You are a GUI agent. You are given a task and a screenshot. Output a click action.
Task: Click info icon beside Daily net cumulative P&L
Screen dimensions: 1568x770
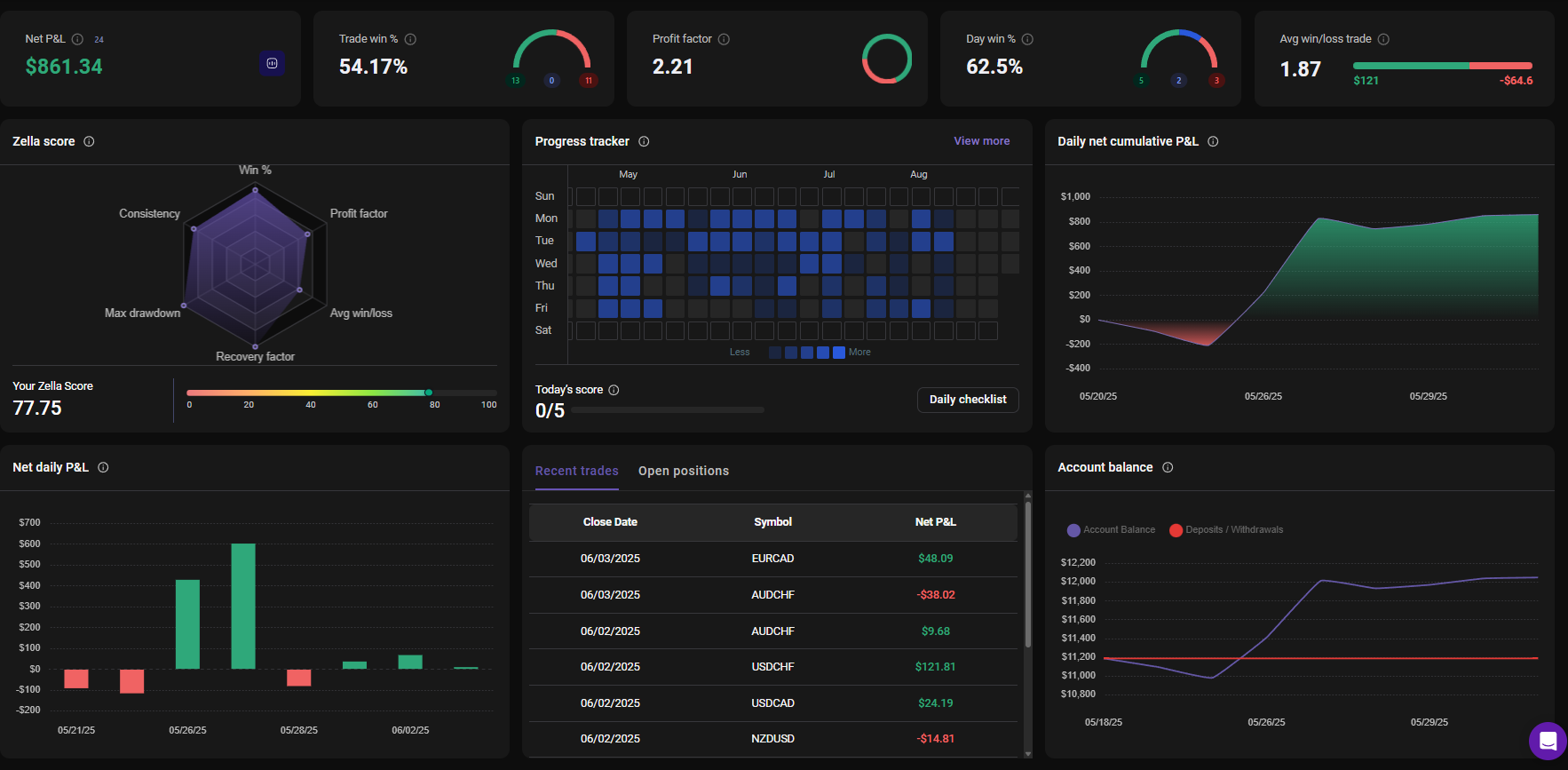[1213, 141]
